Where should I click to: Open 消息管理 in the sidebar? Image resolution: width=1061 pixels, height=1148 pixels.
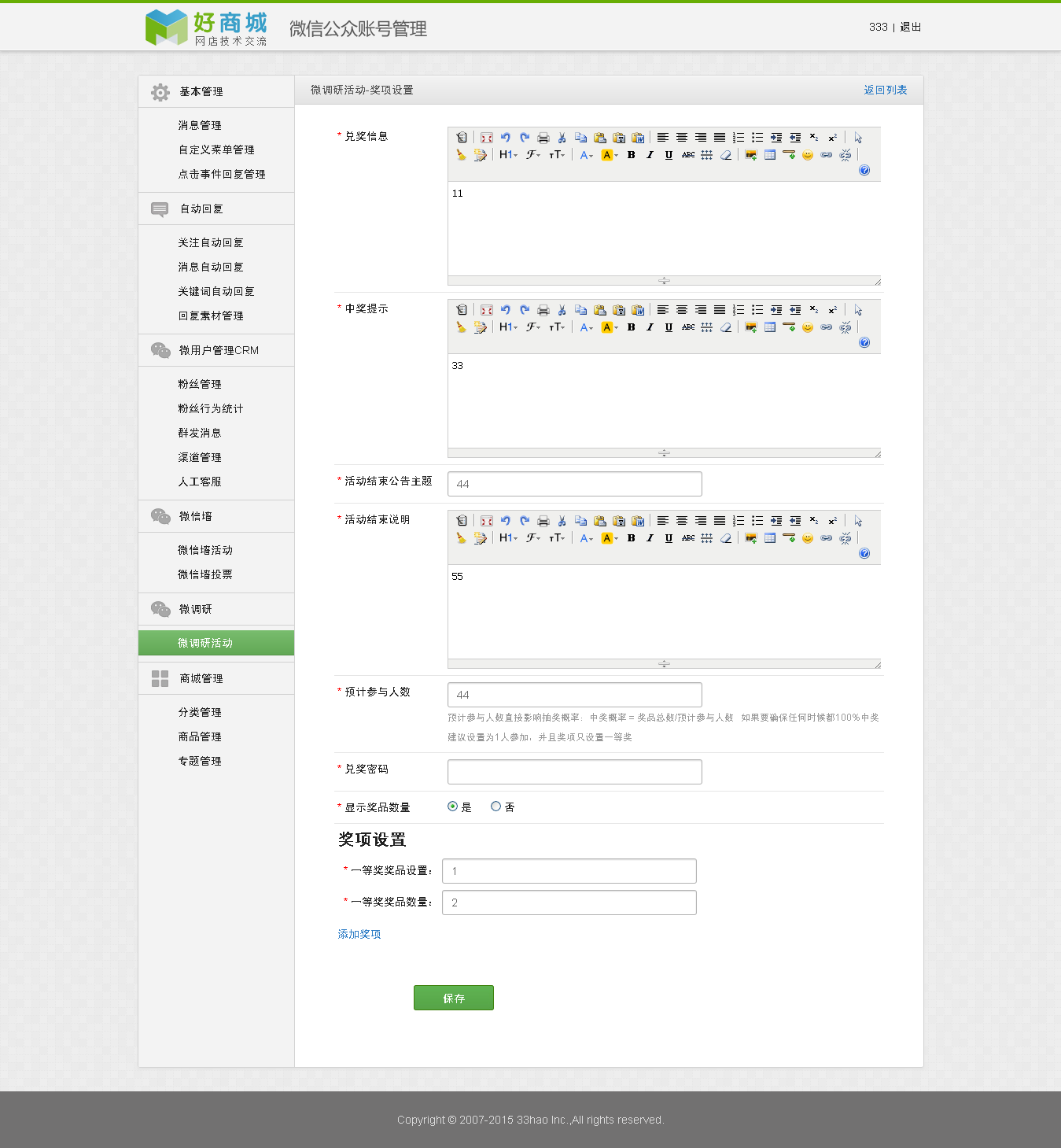coord(200,126)
